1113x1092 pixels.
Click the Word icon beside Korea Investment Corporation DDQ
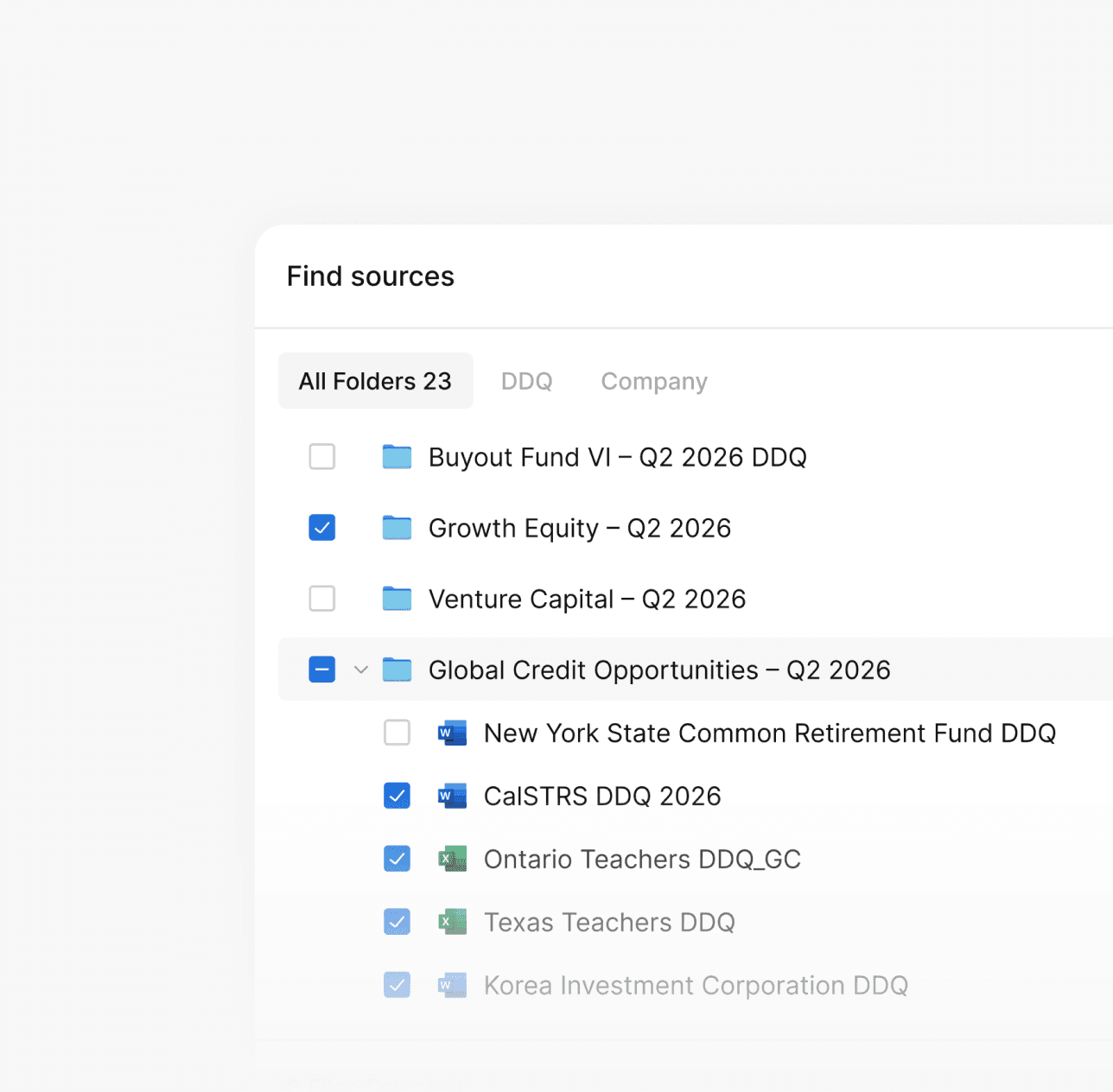click(x=452, y=985)
